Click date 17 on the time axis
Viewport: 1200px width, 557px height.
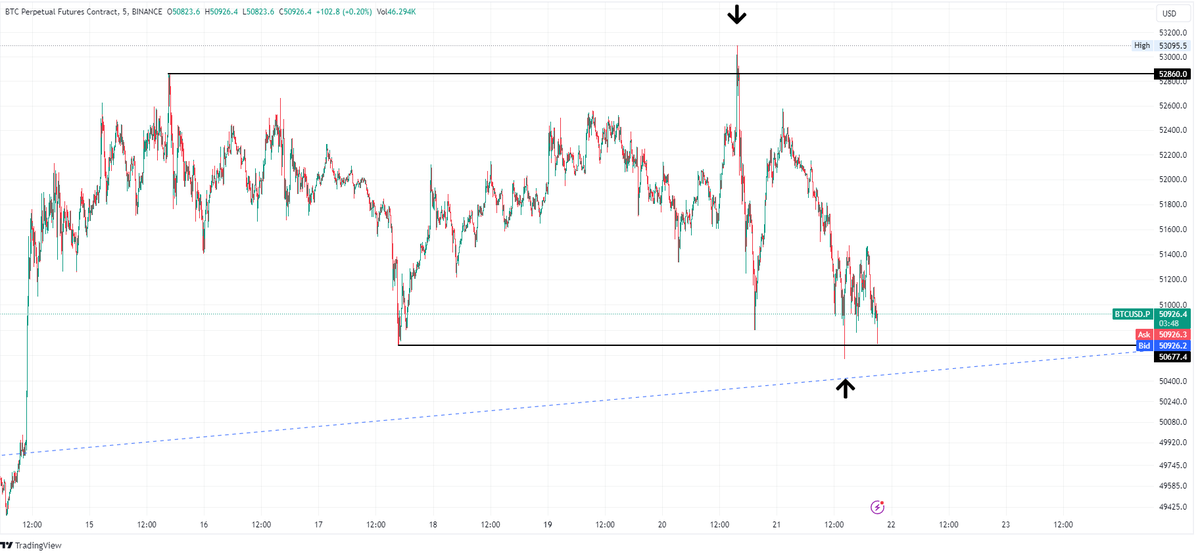tap(318, 524)
